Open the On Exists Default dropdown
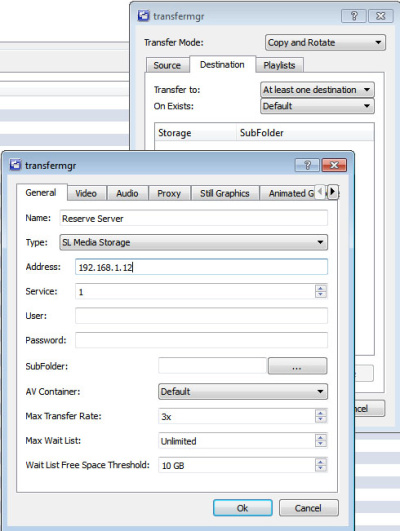 (x=317, y=106)
